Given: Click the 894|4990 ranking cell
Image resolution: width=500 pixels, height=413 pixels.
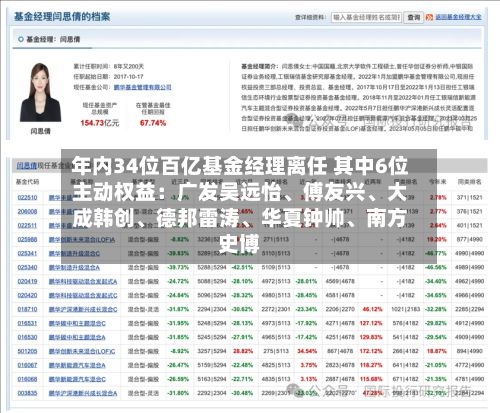Looking at the screenshot, I should point(471,352).
